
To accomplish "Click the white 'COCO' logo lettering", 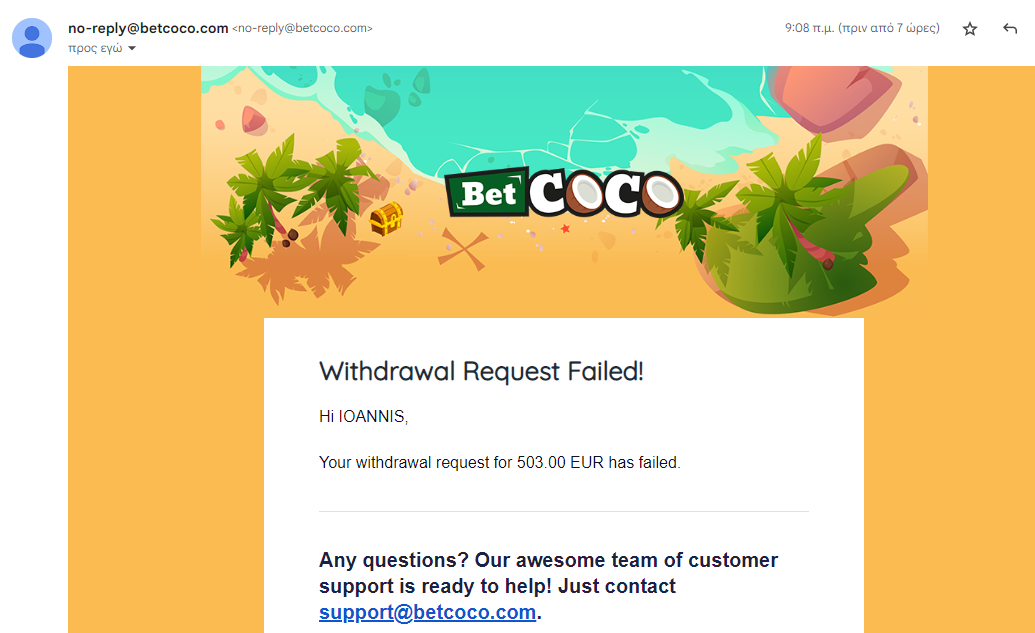I will (604, 194).
